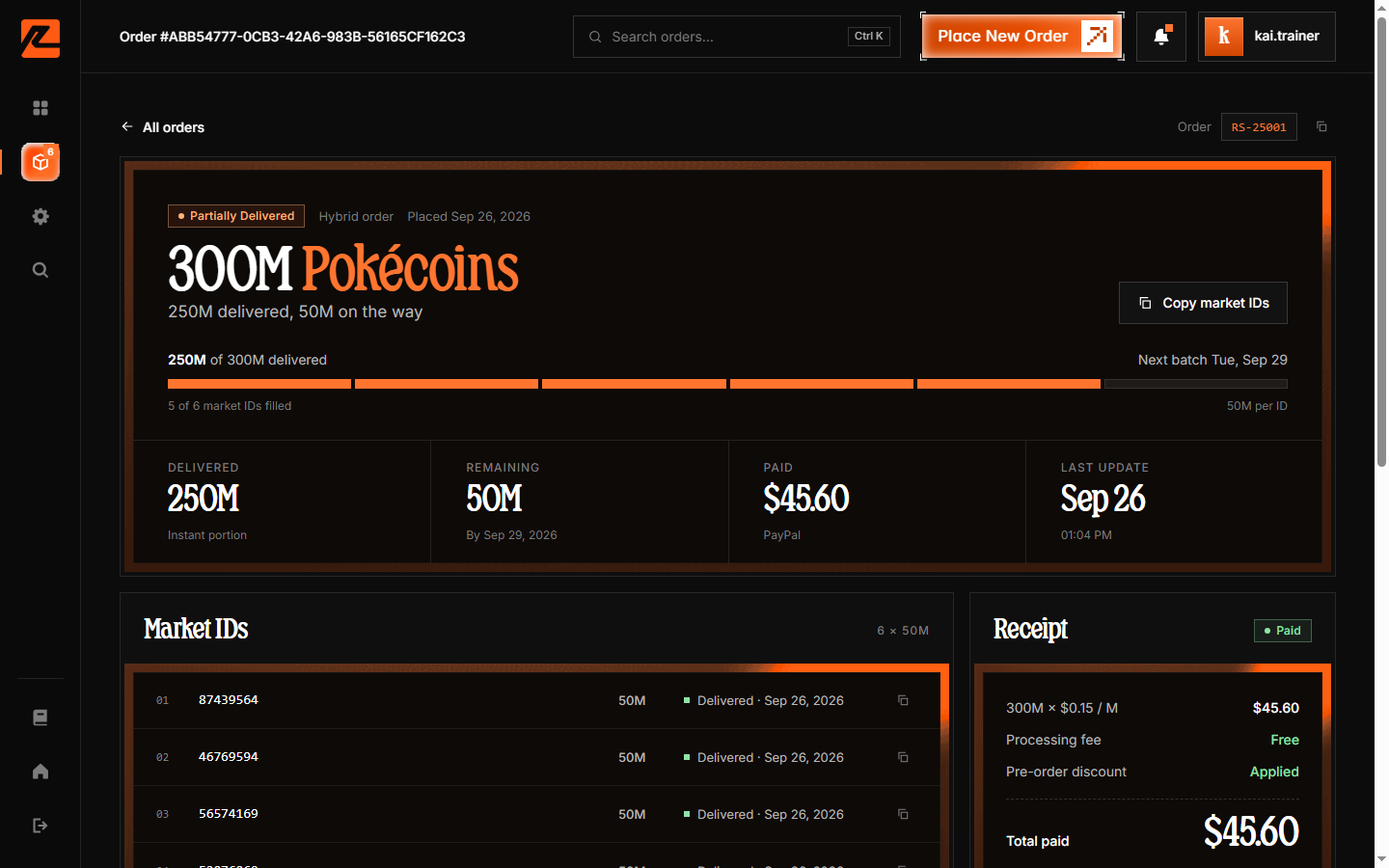Click market ID text 87439564
Image resolution: width=1389 pixels, height=868 pixels.
click(x=229, y=700)
